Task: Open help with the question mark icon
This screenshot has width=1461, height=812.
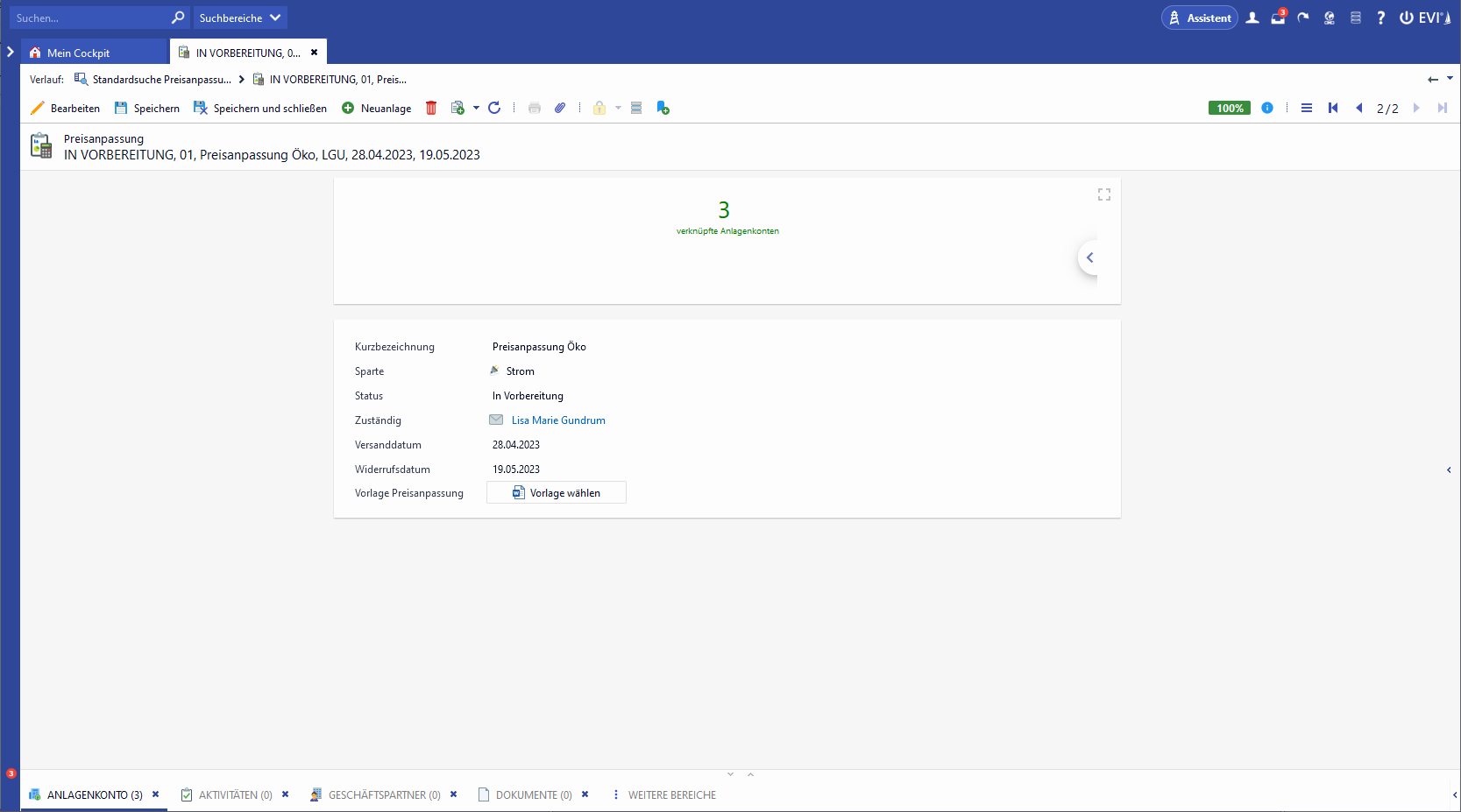Action: pyautogui.click(x=1380, y=18)
